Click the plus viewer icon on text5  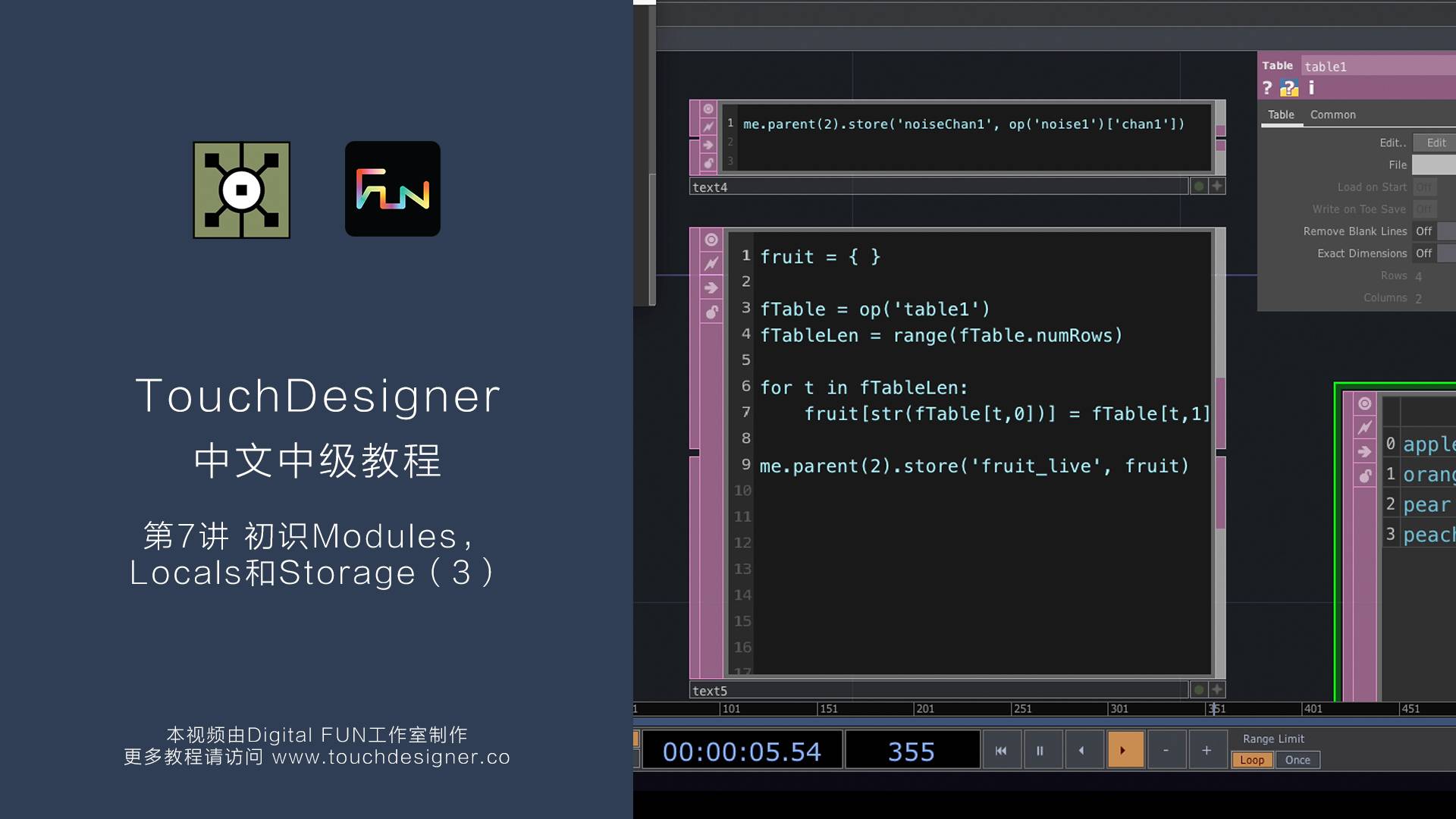click(x=1217, y=689)
